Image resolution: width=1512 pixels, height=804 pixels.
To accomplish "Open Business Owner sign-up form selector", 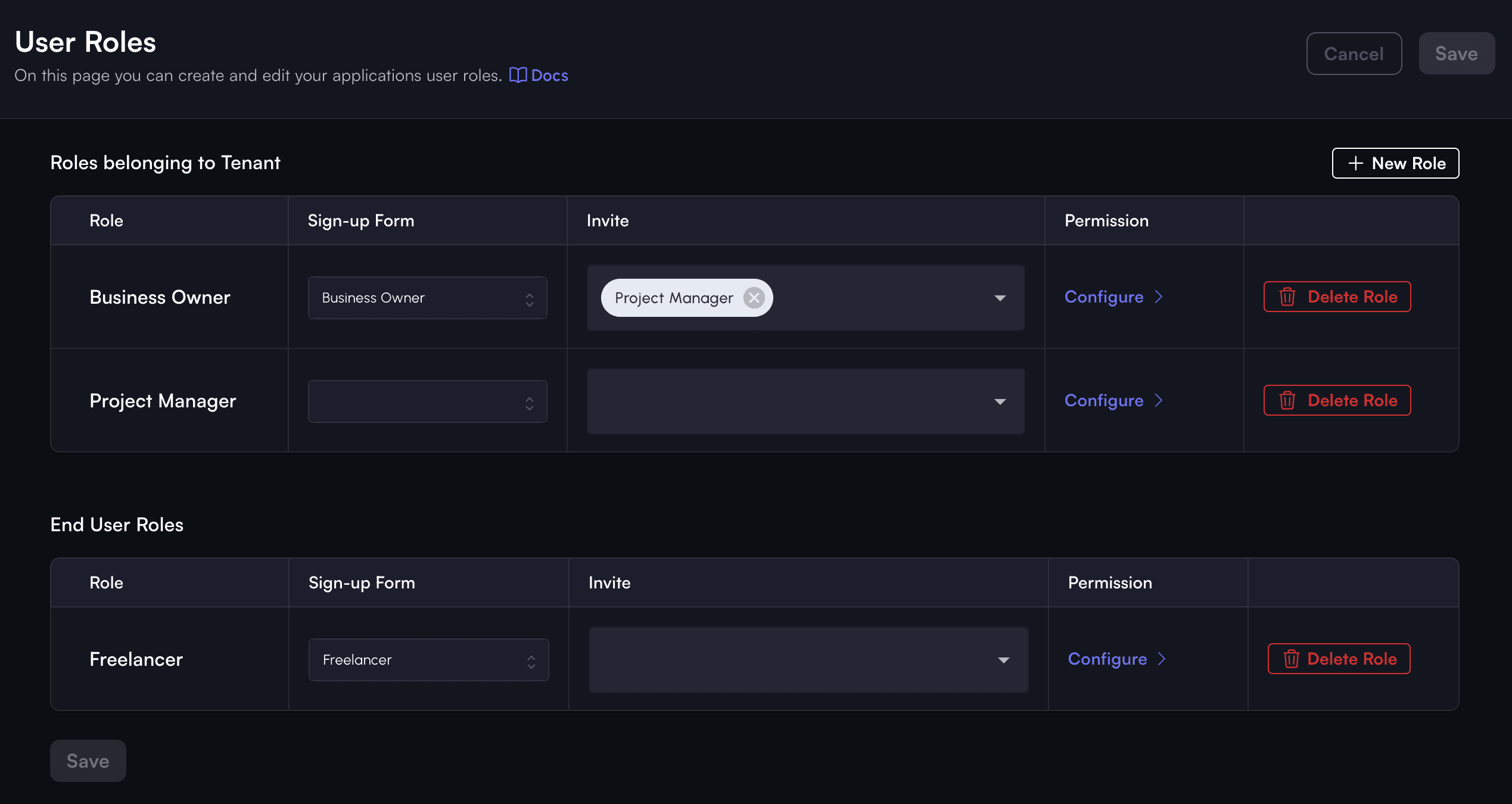I will click(427, 298).
